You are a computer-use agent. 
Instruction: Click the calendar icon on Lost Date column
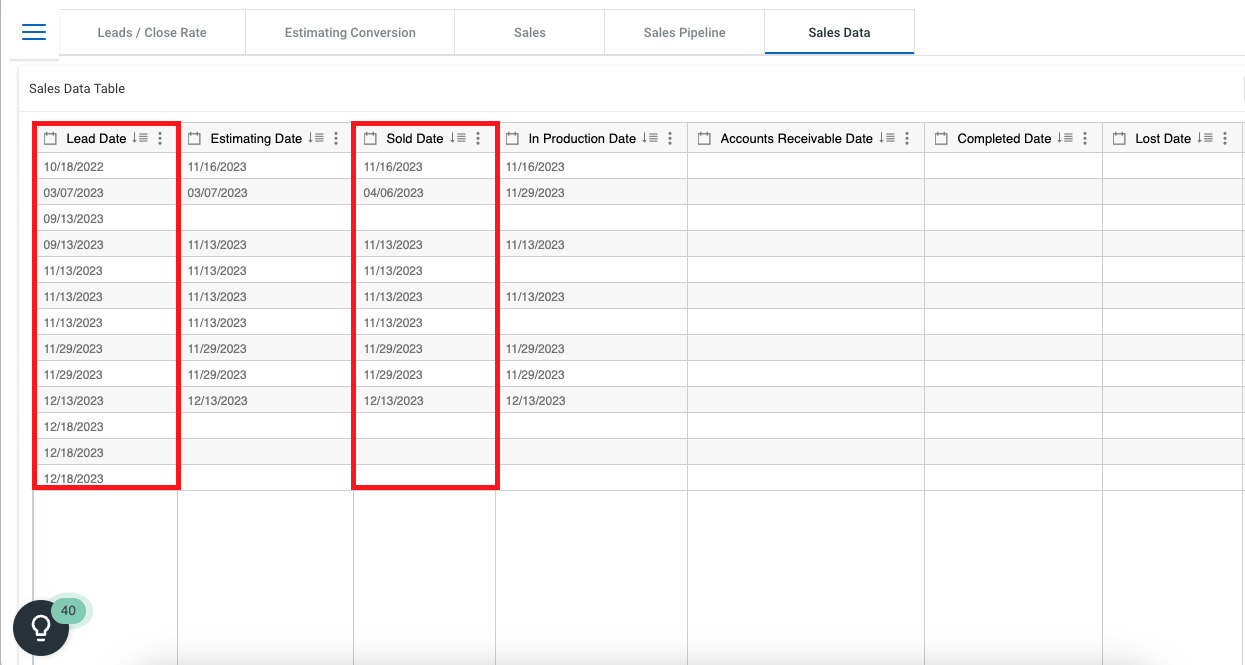pyautogui.click(x=1116, y=138)
